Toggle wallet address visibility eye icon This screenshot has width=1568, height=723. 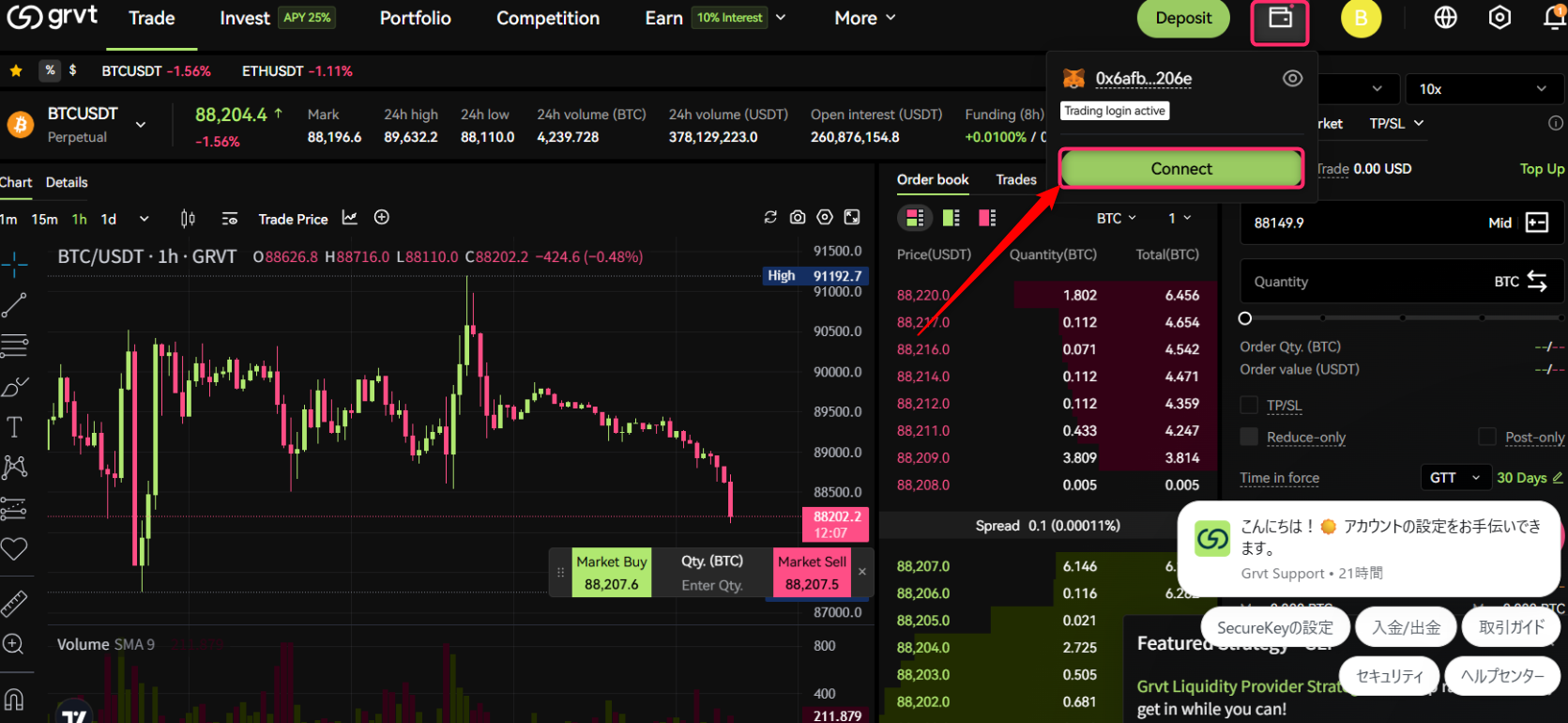1292,79
